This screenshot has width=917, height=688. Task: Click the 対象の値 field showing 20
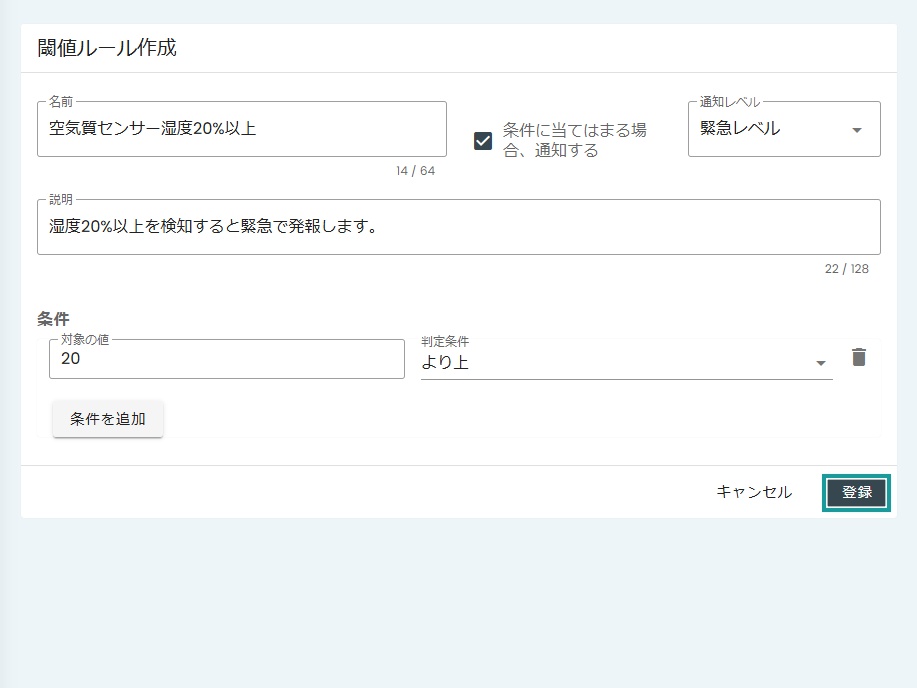point(225,358)
